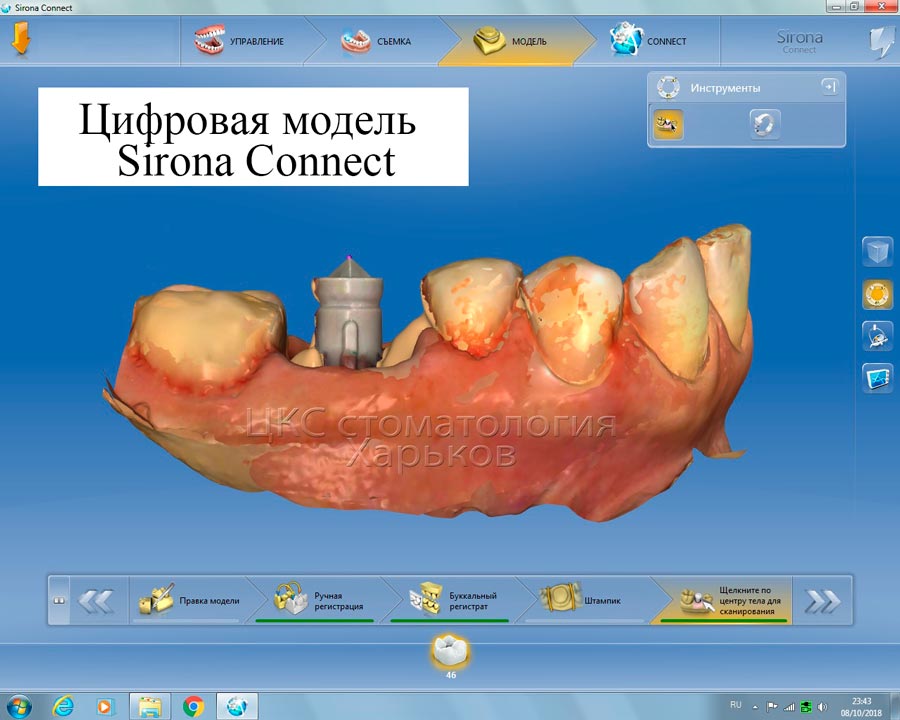Switch to the СЪЕМКА phase
Screen dimensions: 900x720
pos(378,41)
